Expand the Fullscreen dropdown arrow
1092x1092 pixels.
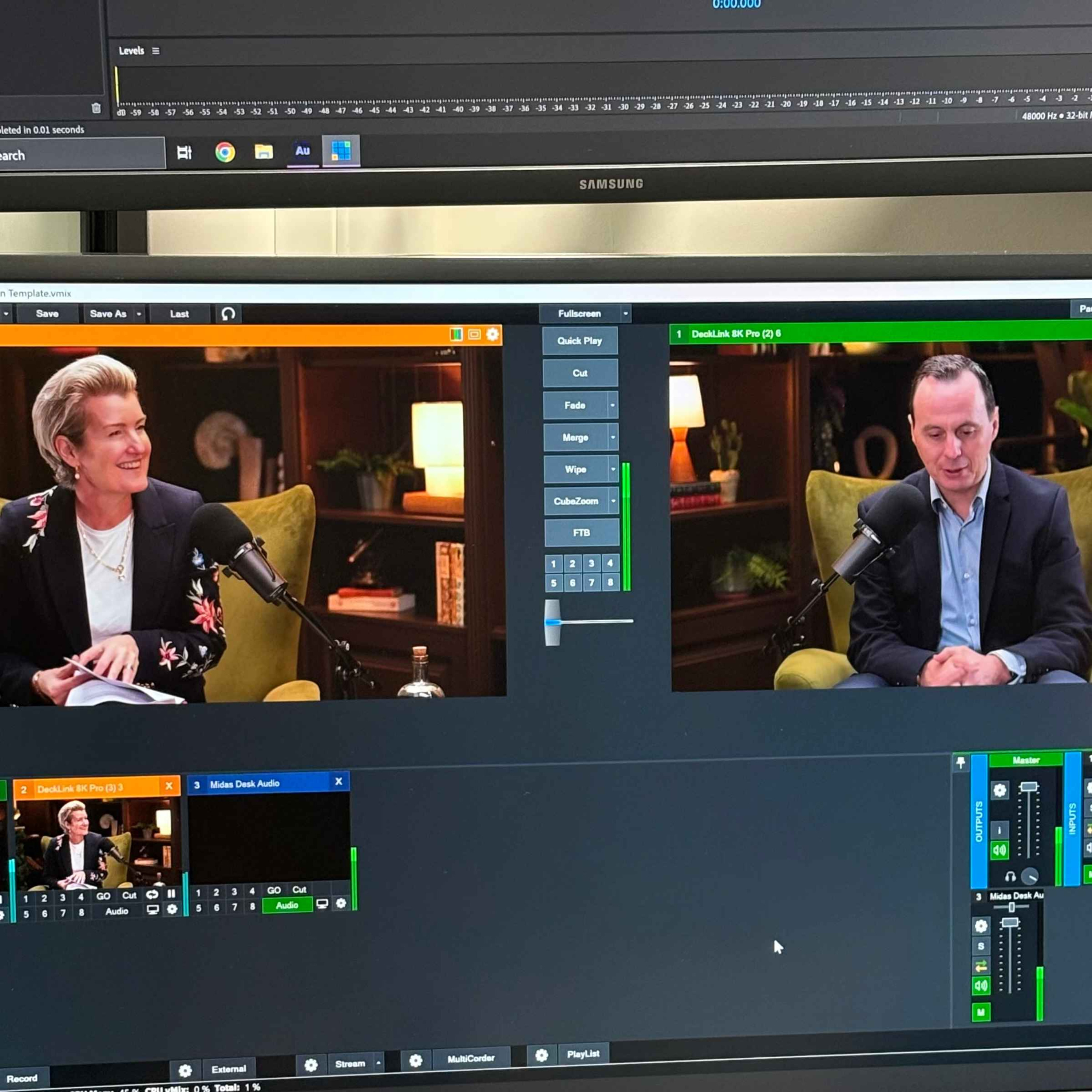(x=626, y=313)
